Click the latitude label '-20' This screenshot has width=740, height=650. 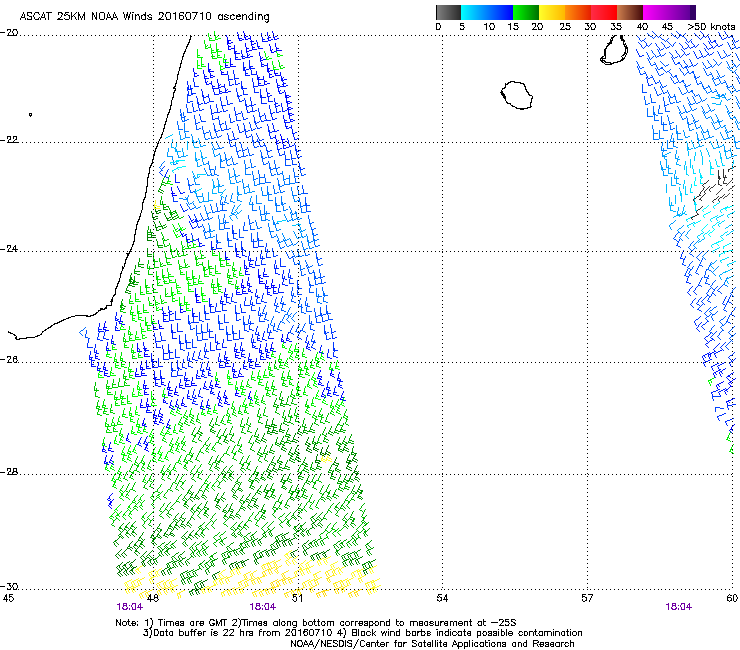click(x=9, y=33)
